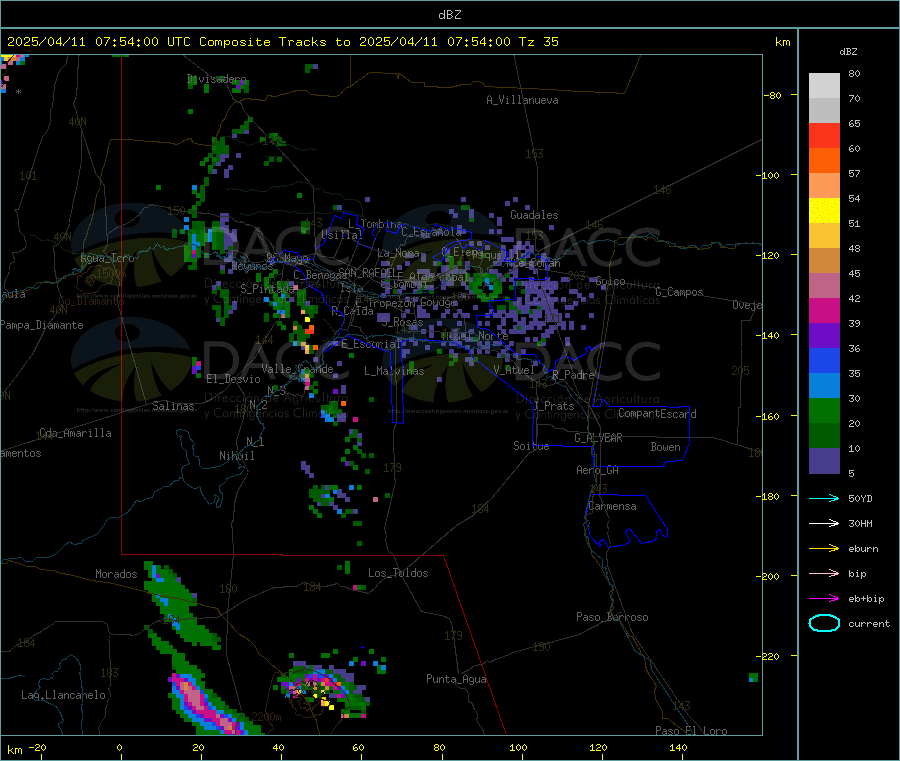The image size is (900, 761).
Task: Select the magenta 39-42 dBZ color swatch
Action: point(824,310)
